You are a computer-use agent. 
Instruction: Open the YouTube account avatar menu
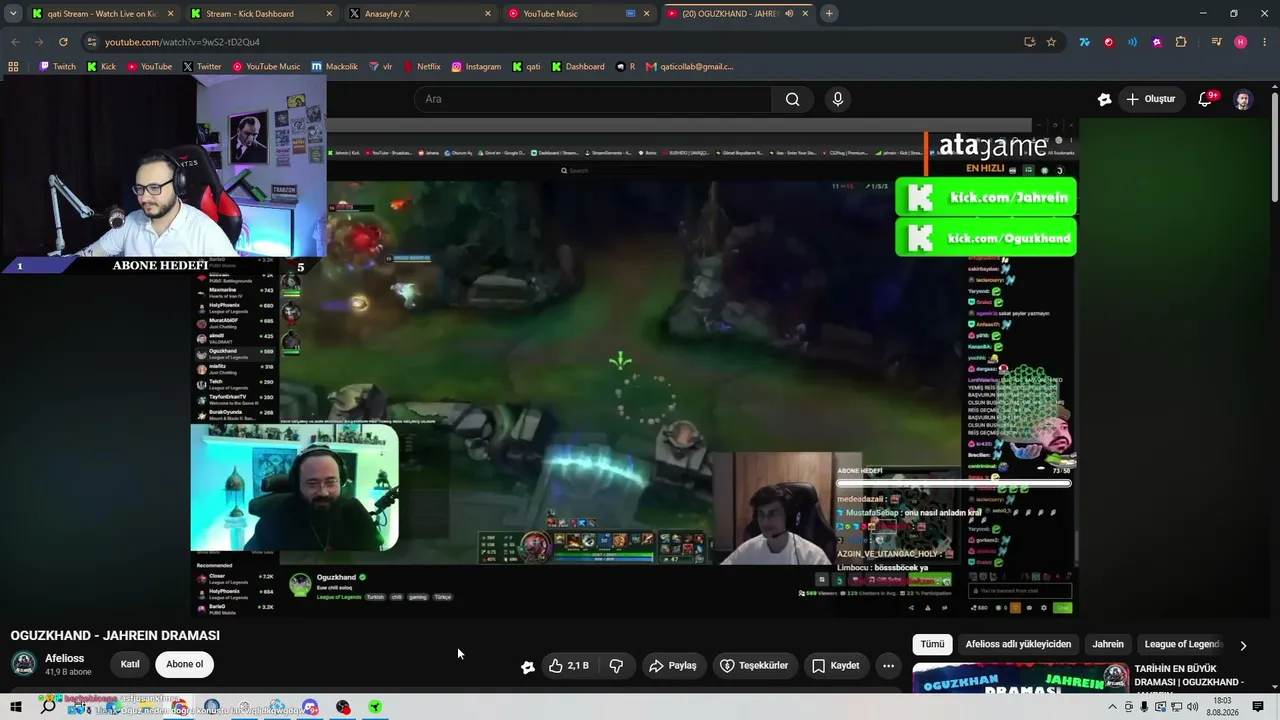(x=1242, y=99)
